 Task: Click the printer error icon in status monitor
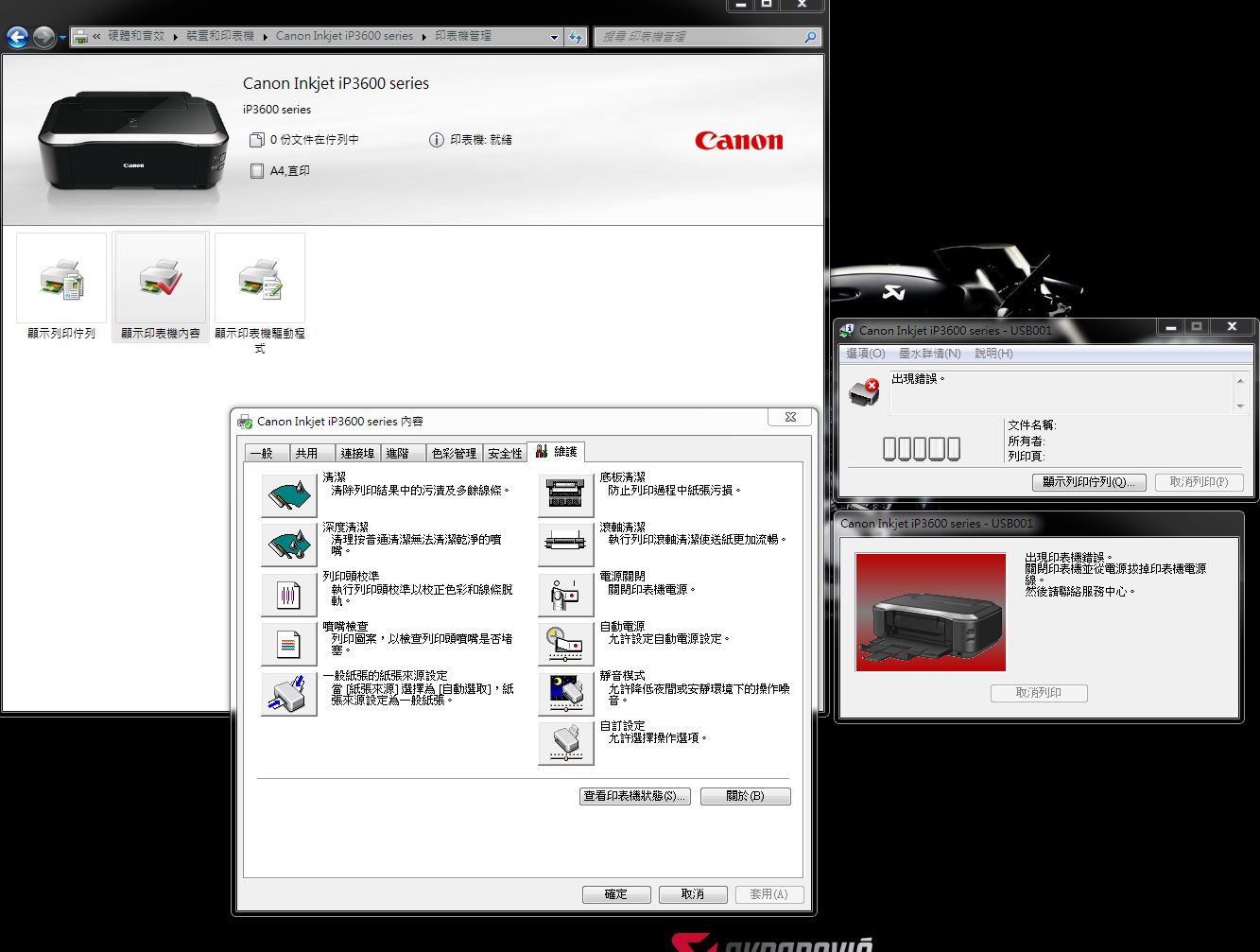tap(864, 391)
